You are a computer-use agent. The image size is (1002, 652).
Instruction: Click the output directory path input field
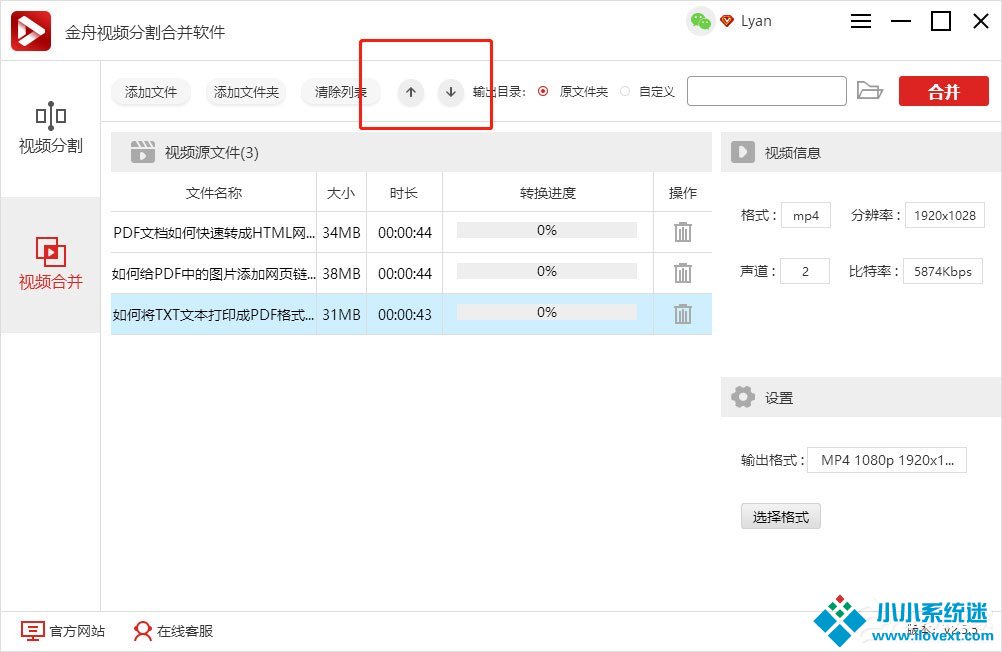[x=766, y=91]
